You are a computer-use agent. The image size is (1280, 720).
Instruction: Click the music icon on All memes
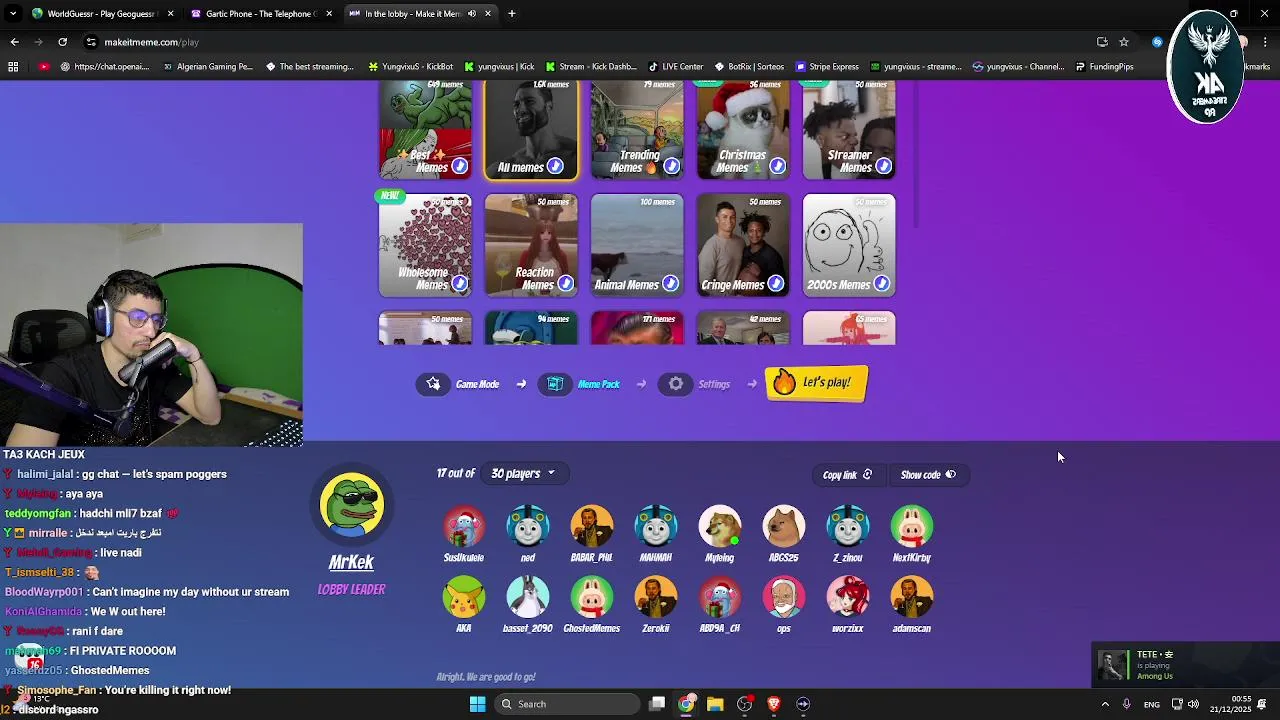coord(555,166)
